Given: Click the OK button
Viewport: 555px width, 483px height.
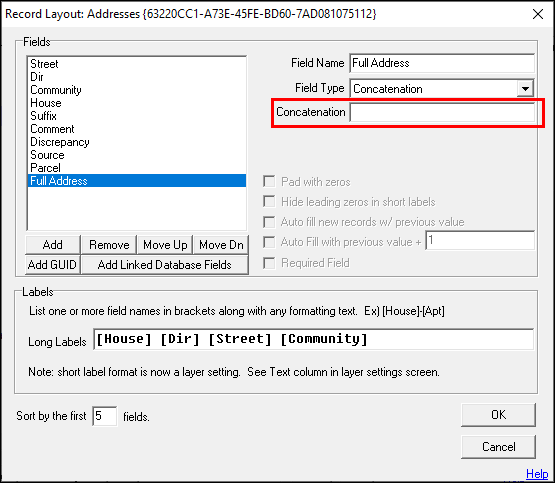Looking at the screenshot, I should [498, 415].
